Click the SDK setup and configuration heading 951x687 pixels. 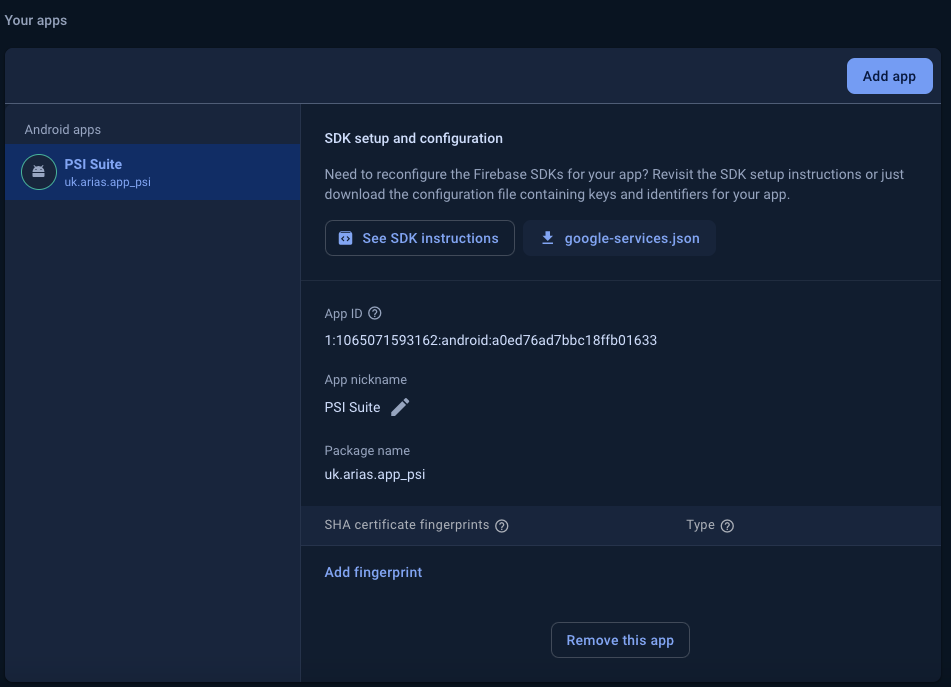coord(414,138)
